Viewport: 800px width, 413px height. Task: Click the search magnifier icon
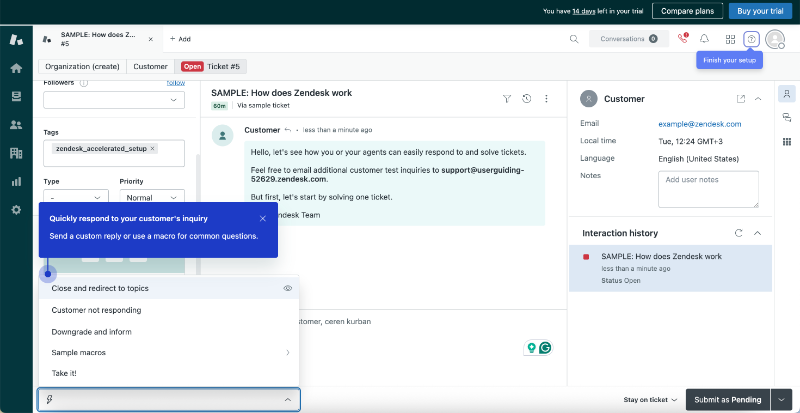click(574, 39)
